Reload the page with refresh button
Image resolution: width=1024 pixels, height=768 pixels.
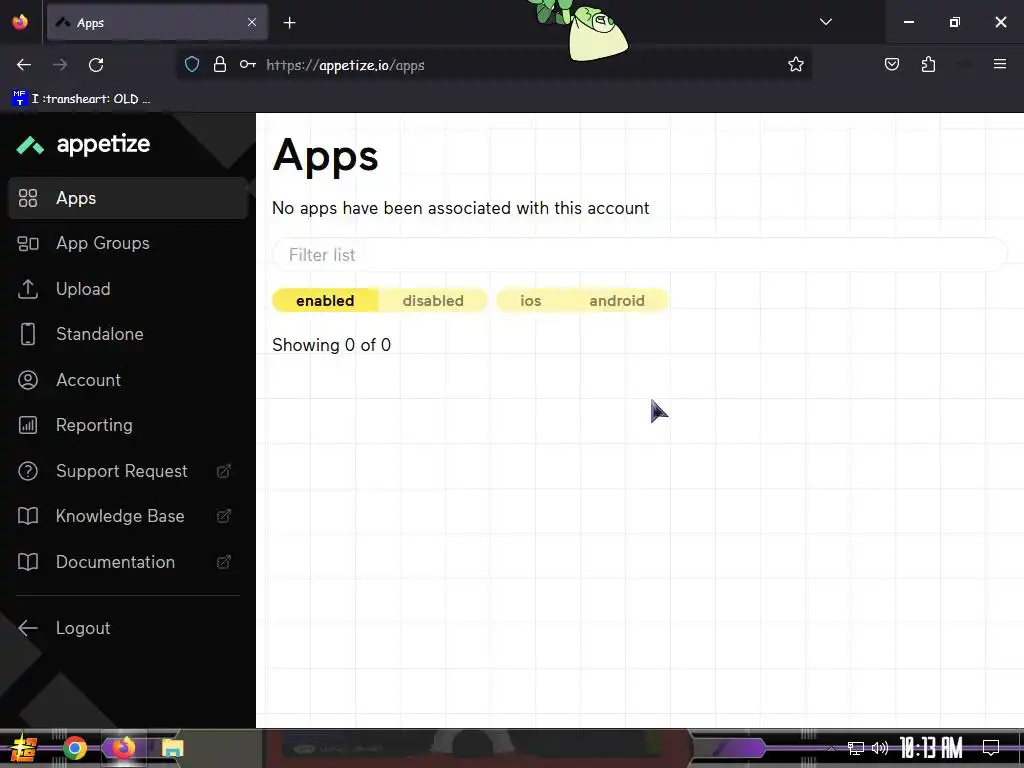tap(96, 65)
